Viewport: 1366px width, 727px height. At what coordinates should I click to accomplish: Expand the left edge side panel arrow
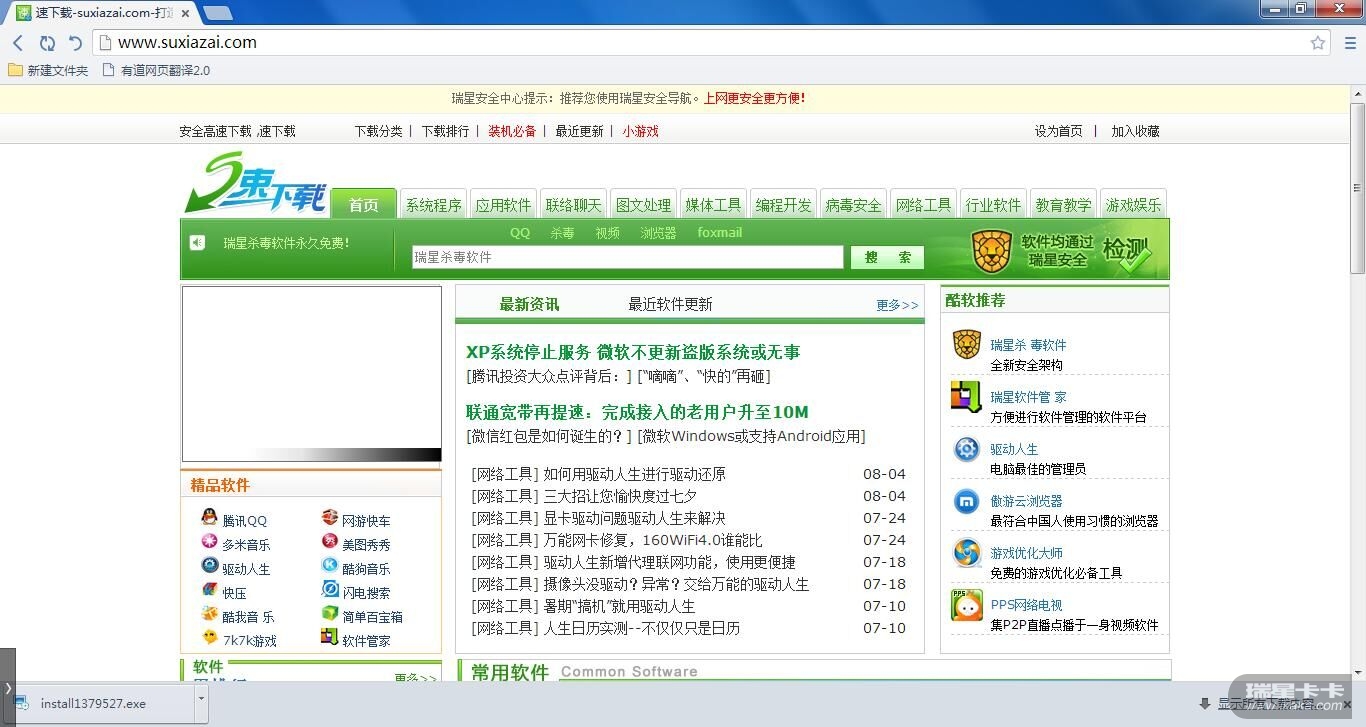pos(7,688)
